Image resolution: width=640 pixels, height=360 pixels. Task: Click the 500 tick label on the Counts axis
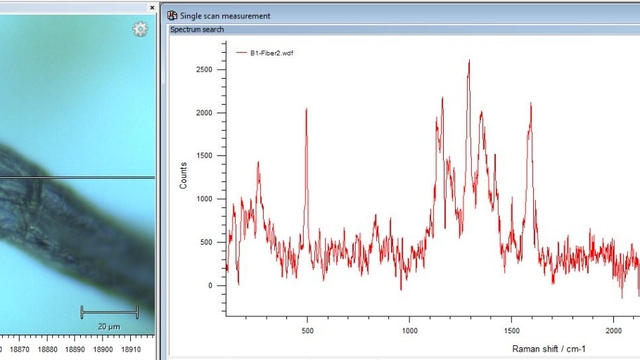pos(206,242)
